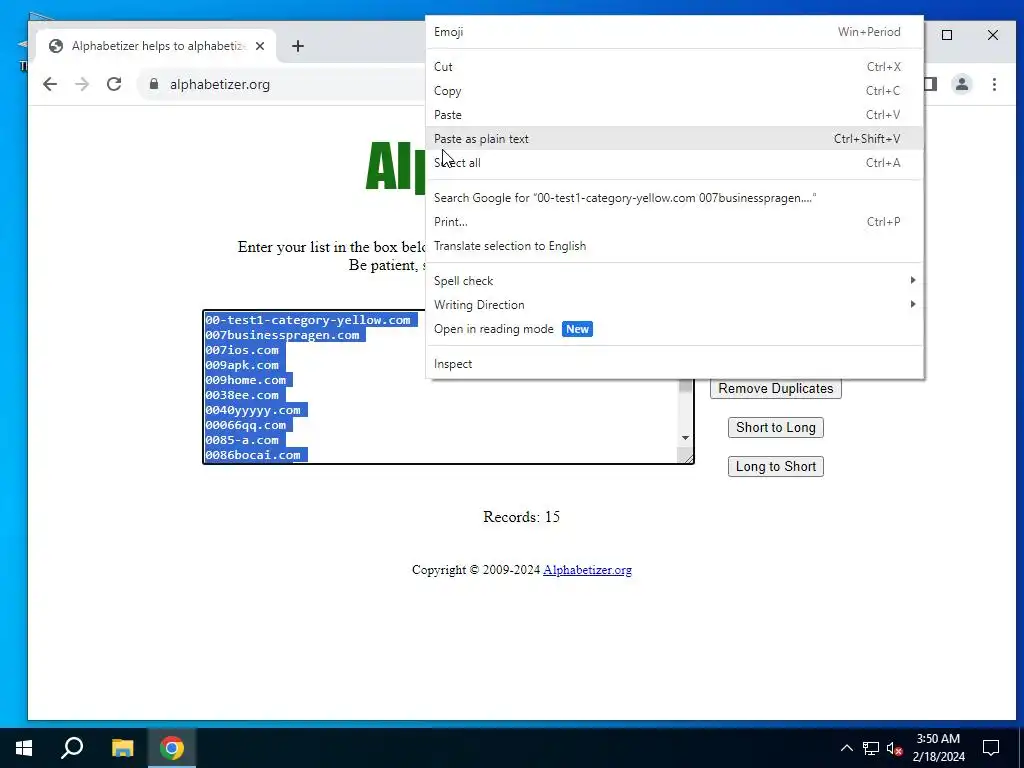Click the Long to Short button
Image resolution: width=1024 pixels, height=768 pixels.
point(775,466)
